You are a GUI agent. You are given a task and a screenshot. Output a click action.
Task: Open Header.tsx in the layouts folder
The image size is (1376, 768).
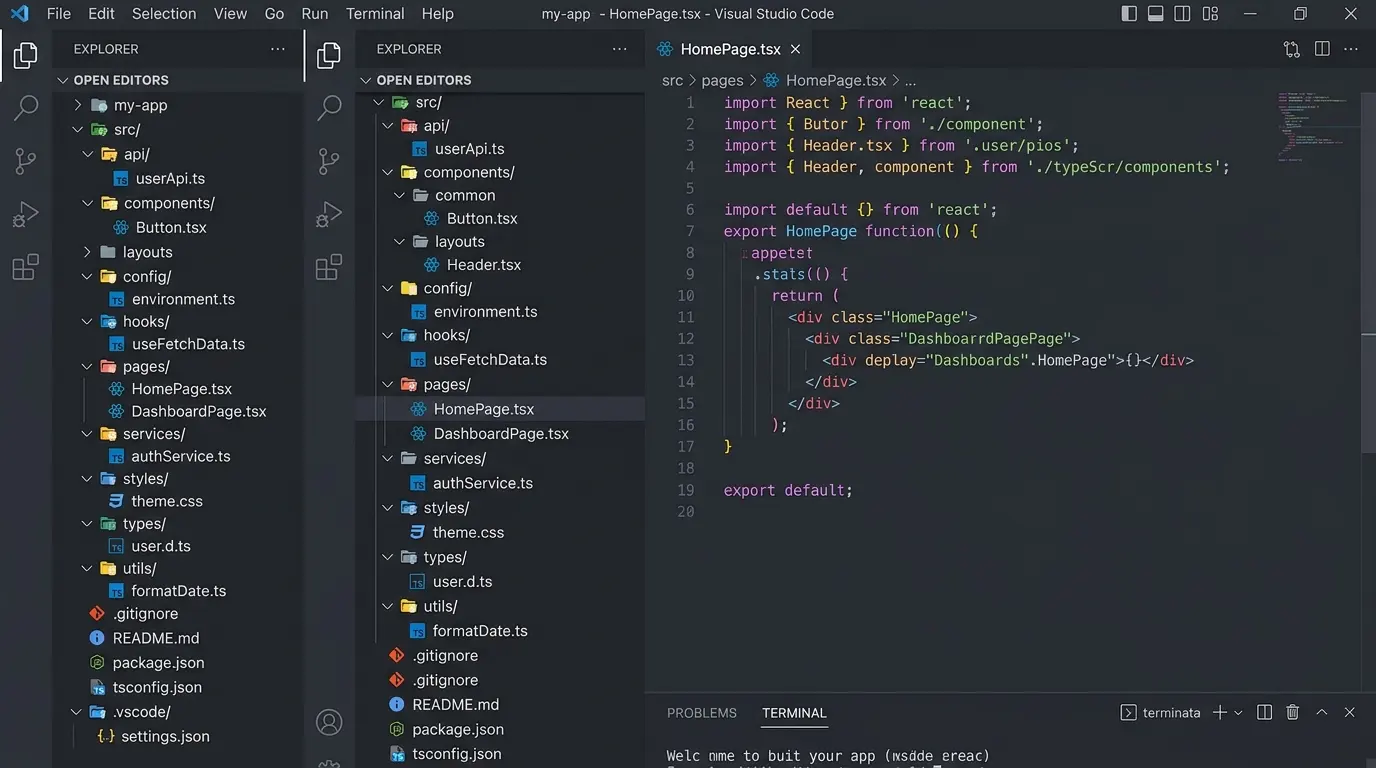tap(484, 265)
